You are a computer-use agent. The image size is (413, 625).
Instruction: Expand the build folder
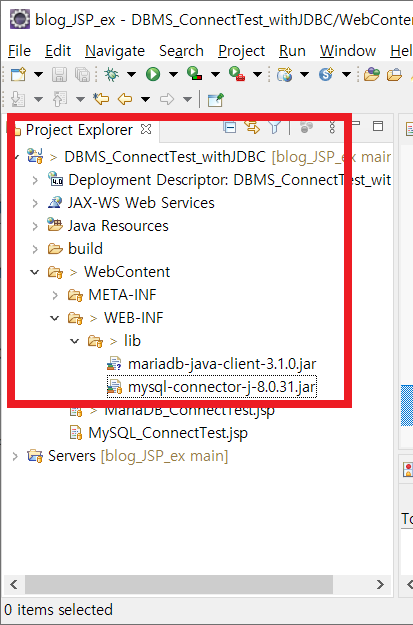(35, 249)
